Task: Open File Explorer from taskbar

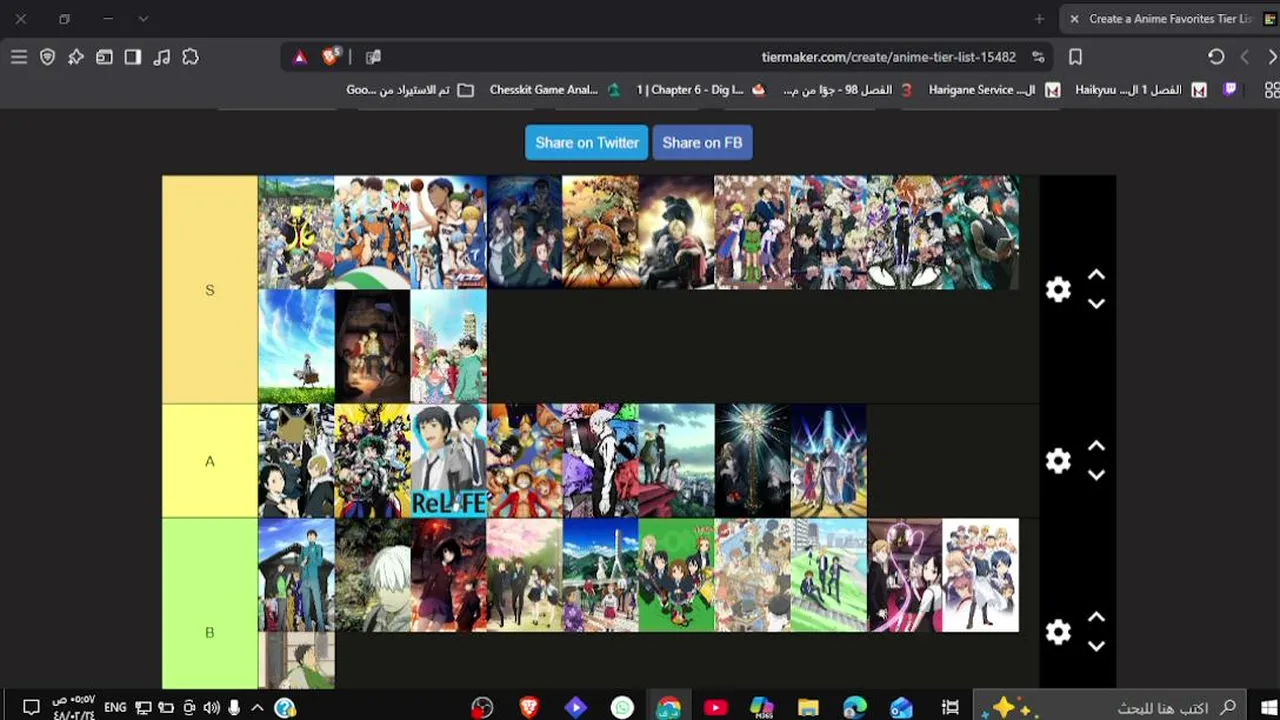Action: [808, 708]
